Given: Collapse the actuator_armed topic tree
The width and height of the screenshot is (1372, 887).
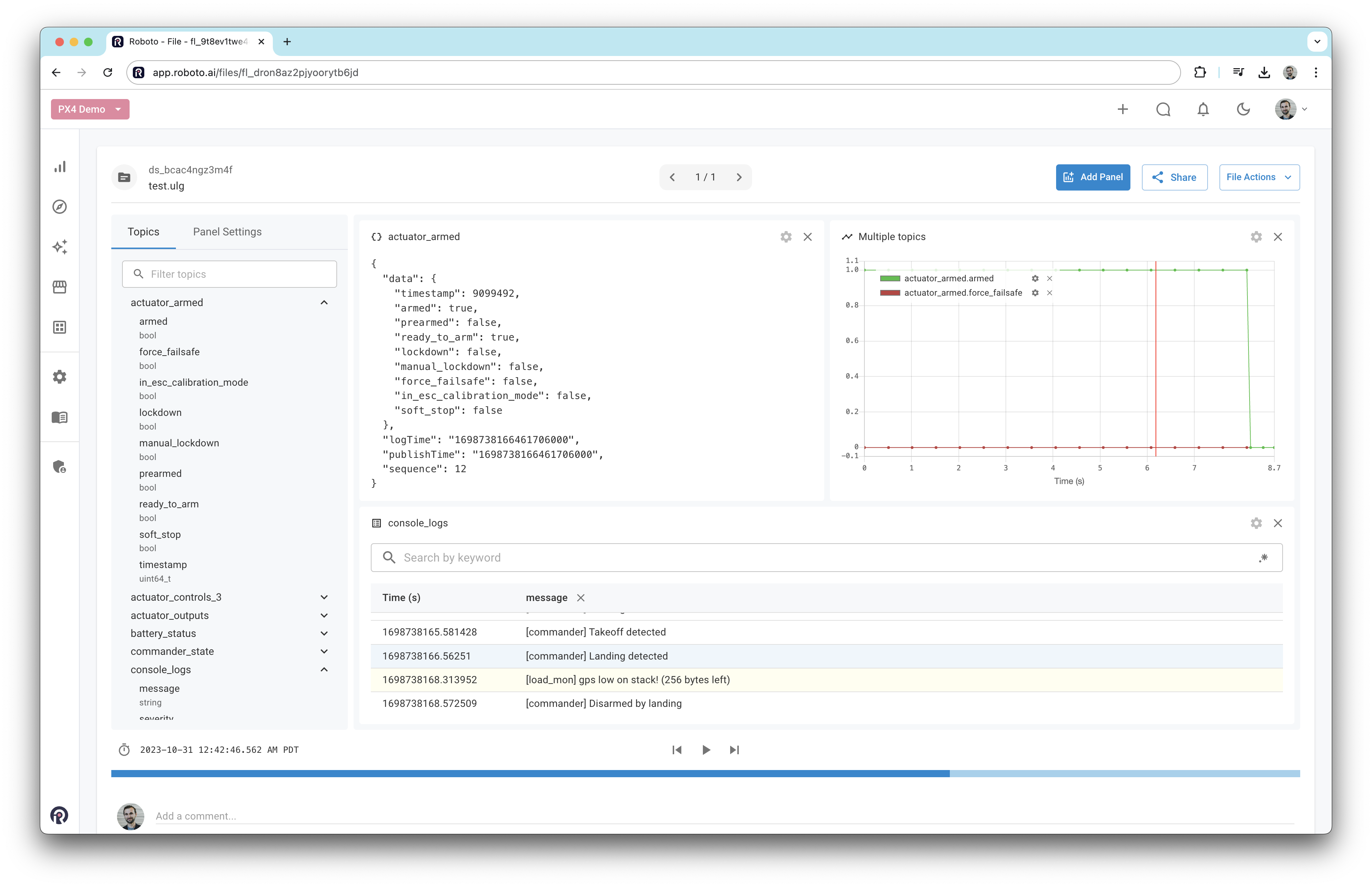Looking at the screenshot, I should tap(324, 303).
